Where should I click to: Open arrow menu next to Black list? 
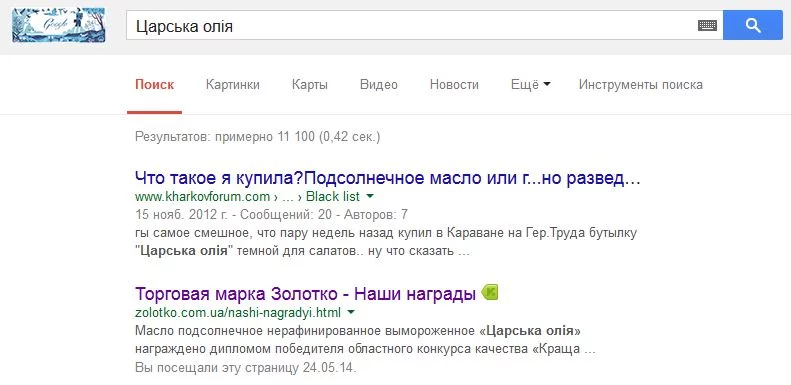coord(370,196)
